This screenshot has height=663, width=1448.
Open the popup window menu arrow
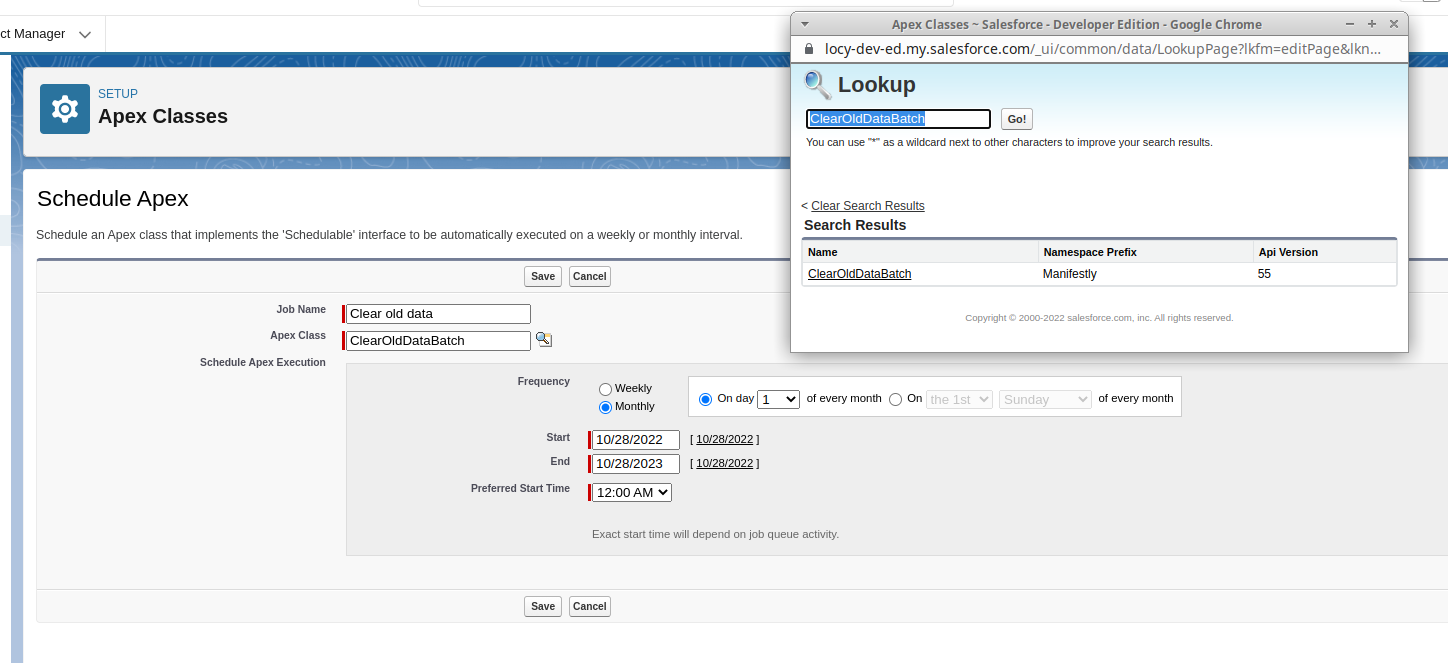coord(805,24)
